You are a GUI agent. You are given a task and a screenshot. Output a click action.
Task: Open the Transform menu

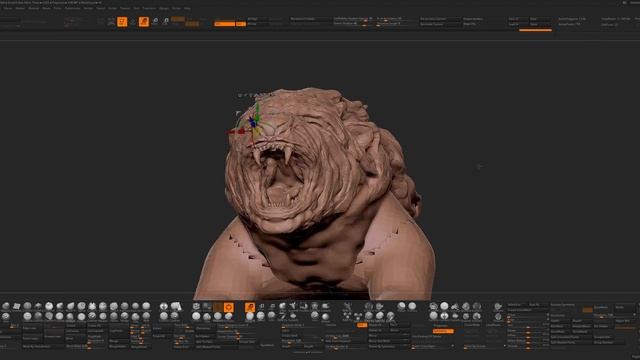(149, 8)
